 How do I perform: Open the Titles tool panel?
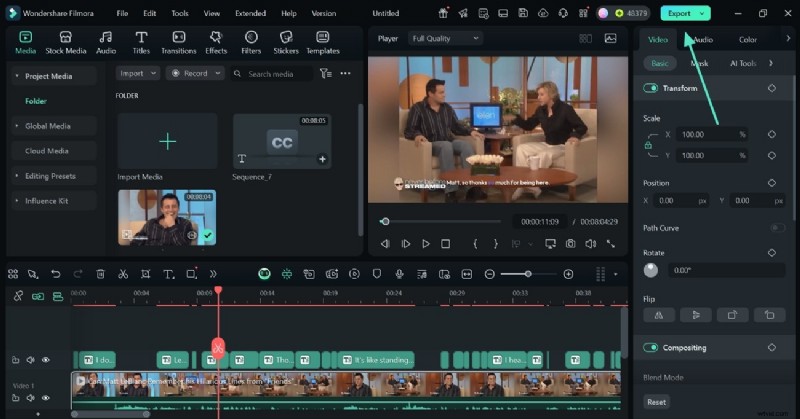point(141,42)
